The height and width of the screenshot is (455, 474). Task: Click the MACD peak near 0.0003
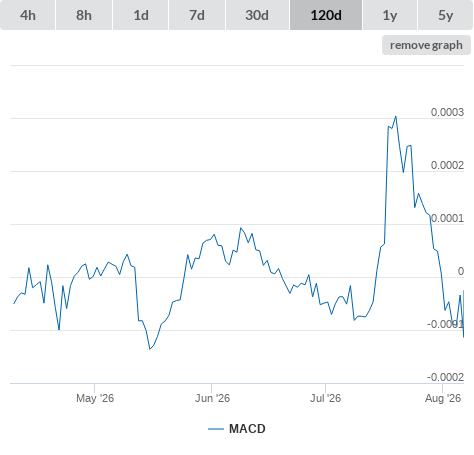(396, 117)
